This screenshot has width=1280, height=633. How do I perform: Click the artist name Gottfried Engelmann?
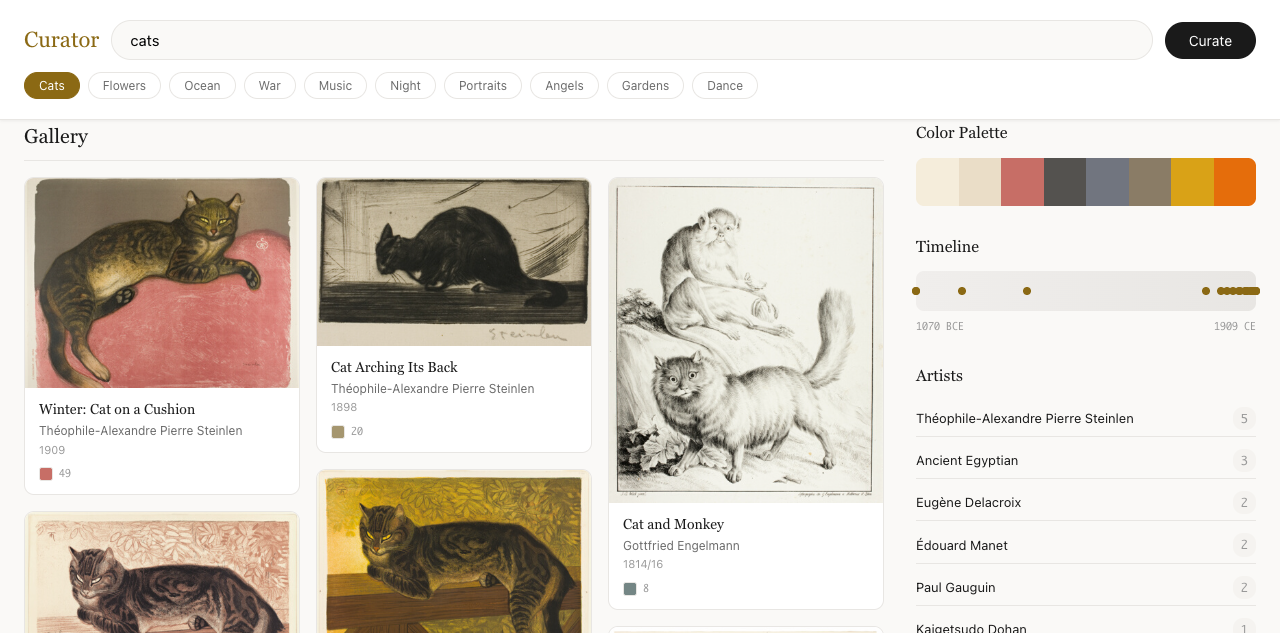(681, 546)
